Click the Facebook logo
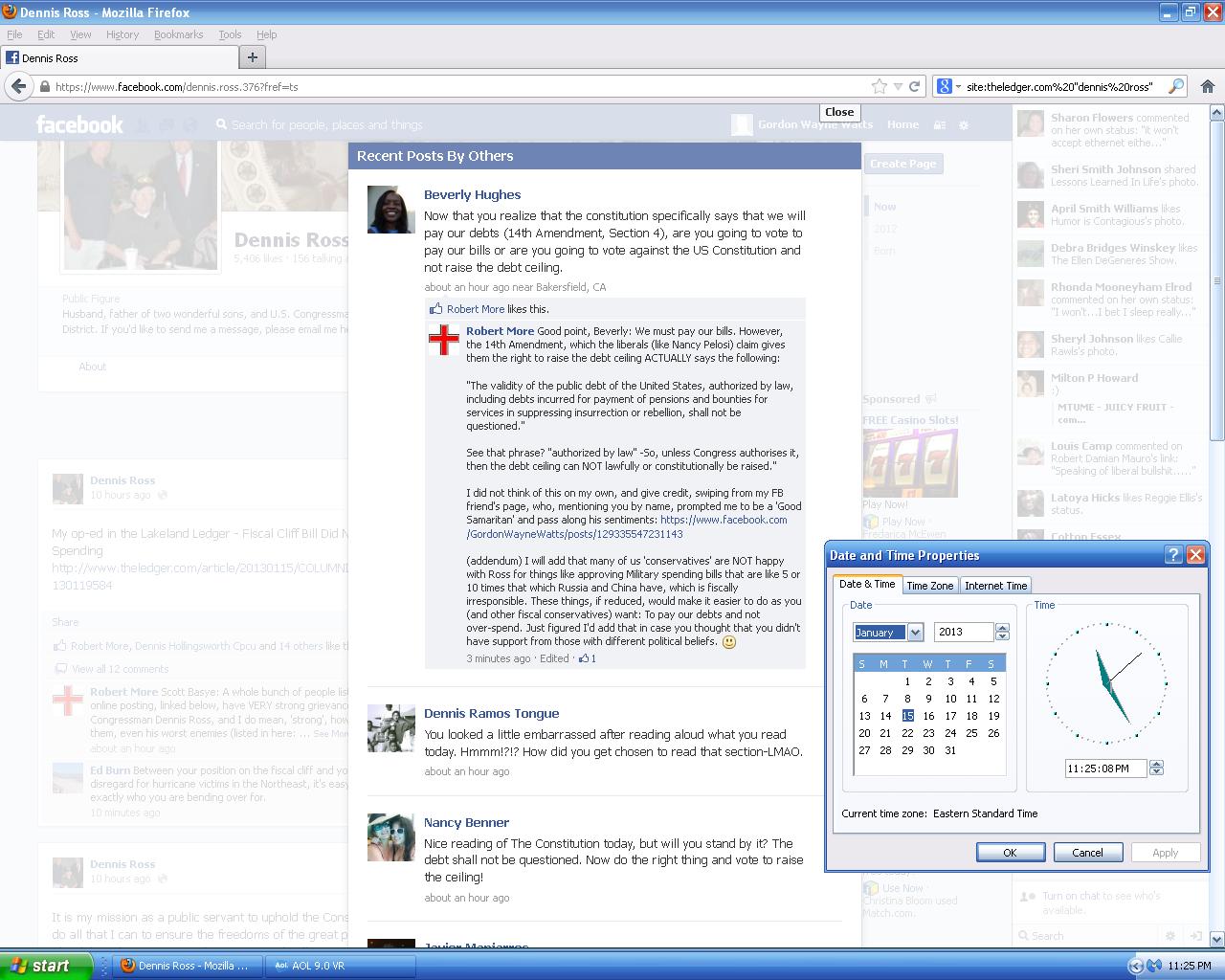The width and height of the screenshot is (1225, 980). tap(79, 124)
